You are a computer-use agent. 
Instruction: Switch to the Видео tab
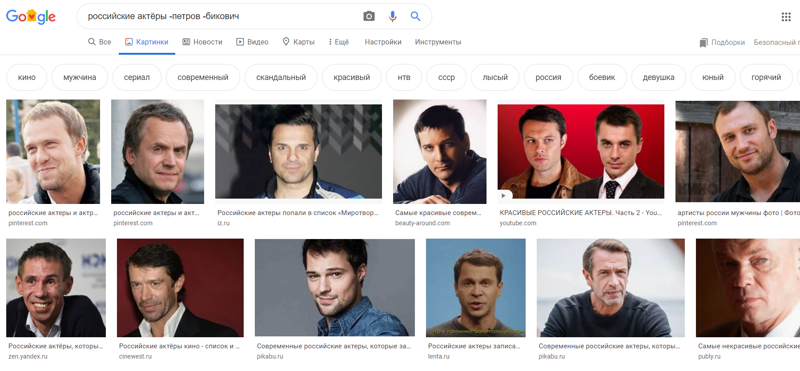252,42
